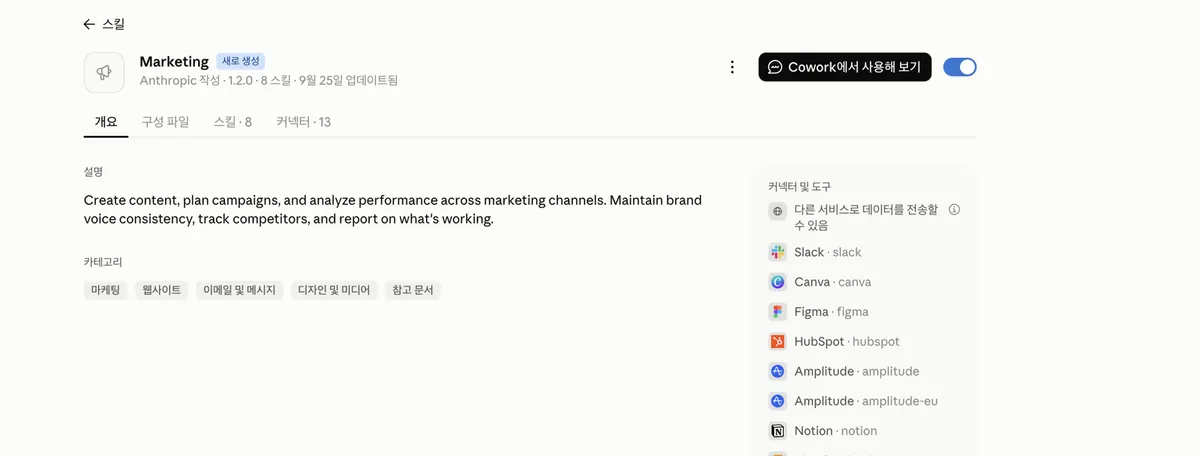Click the Marketing plugin title
The image size is (1200, 456).
tap(174, 62)
